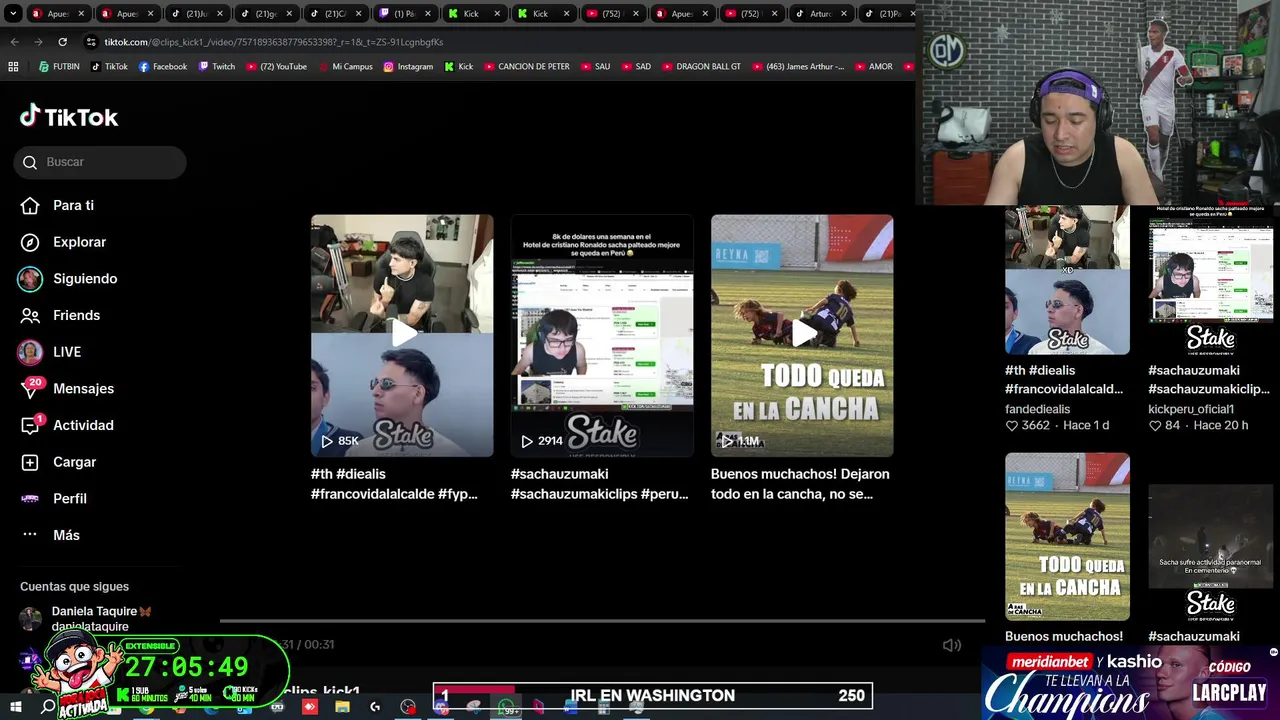Click #th #diealis caption under first video
1280x720 pixels.
tap(394, 484)
